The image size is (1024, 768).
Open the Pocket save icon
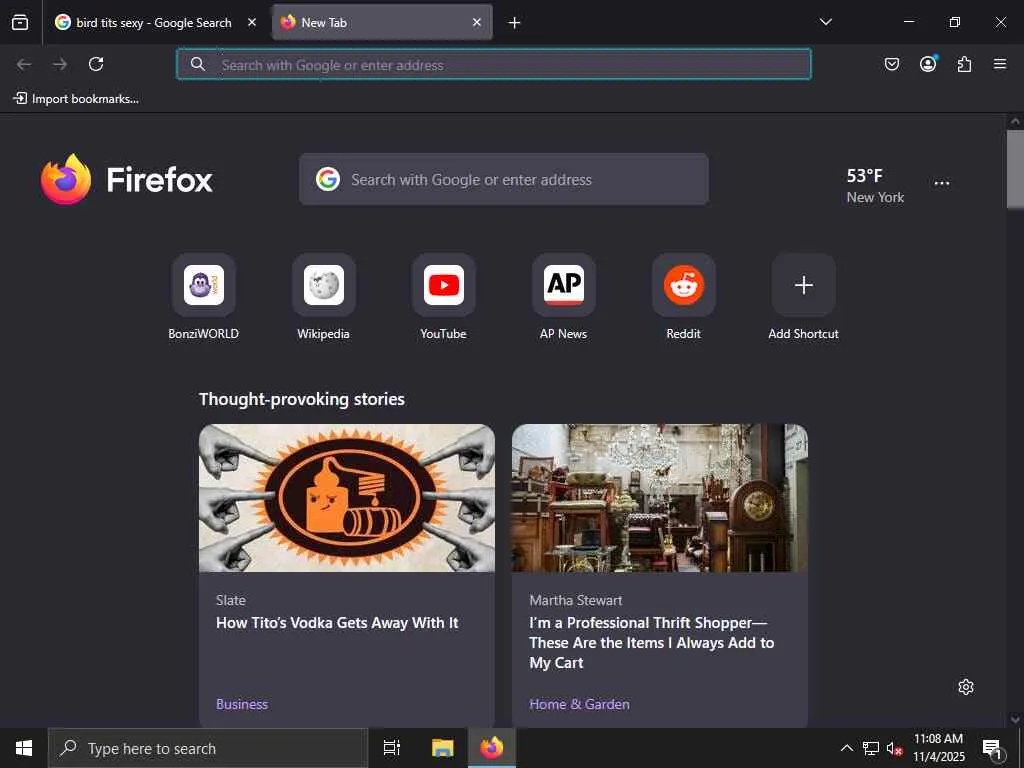(891, 64)
